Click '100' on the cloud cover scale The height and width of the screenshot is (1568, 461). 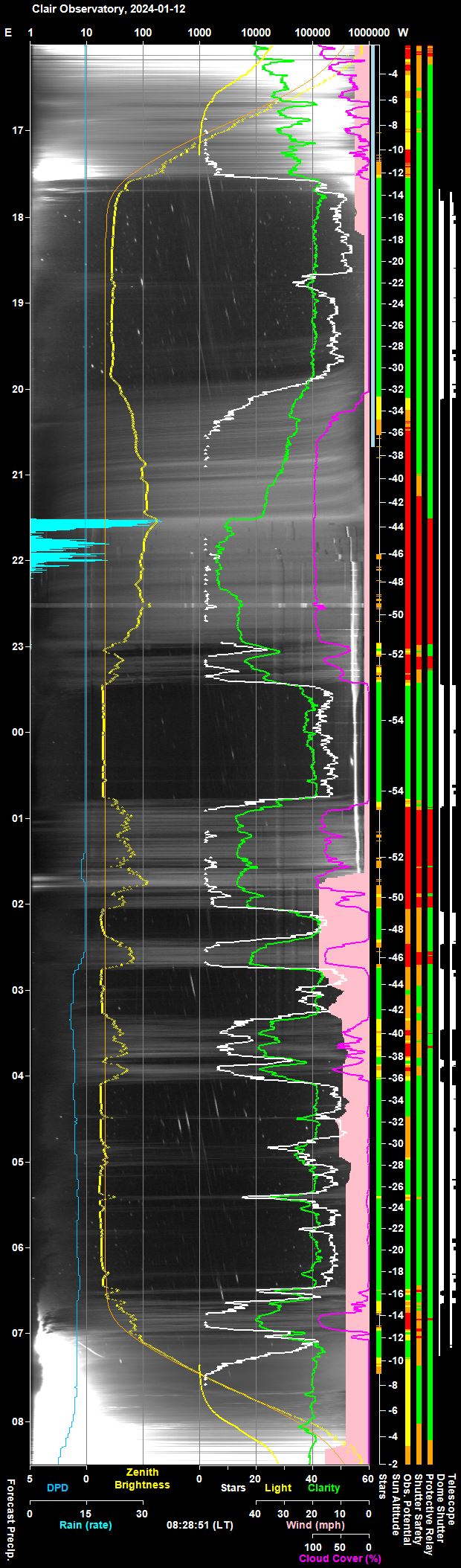pos(312,1546)
